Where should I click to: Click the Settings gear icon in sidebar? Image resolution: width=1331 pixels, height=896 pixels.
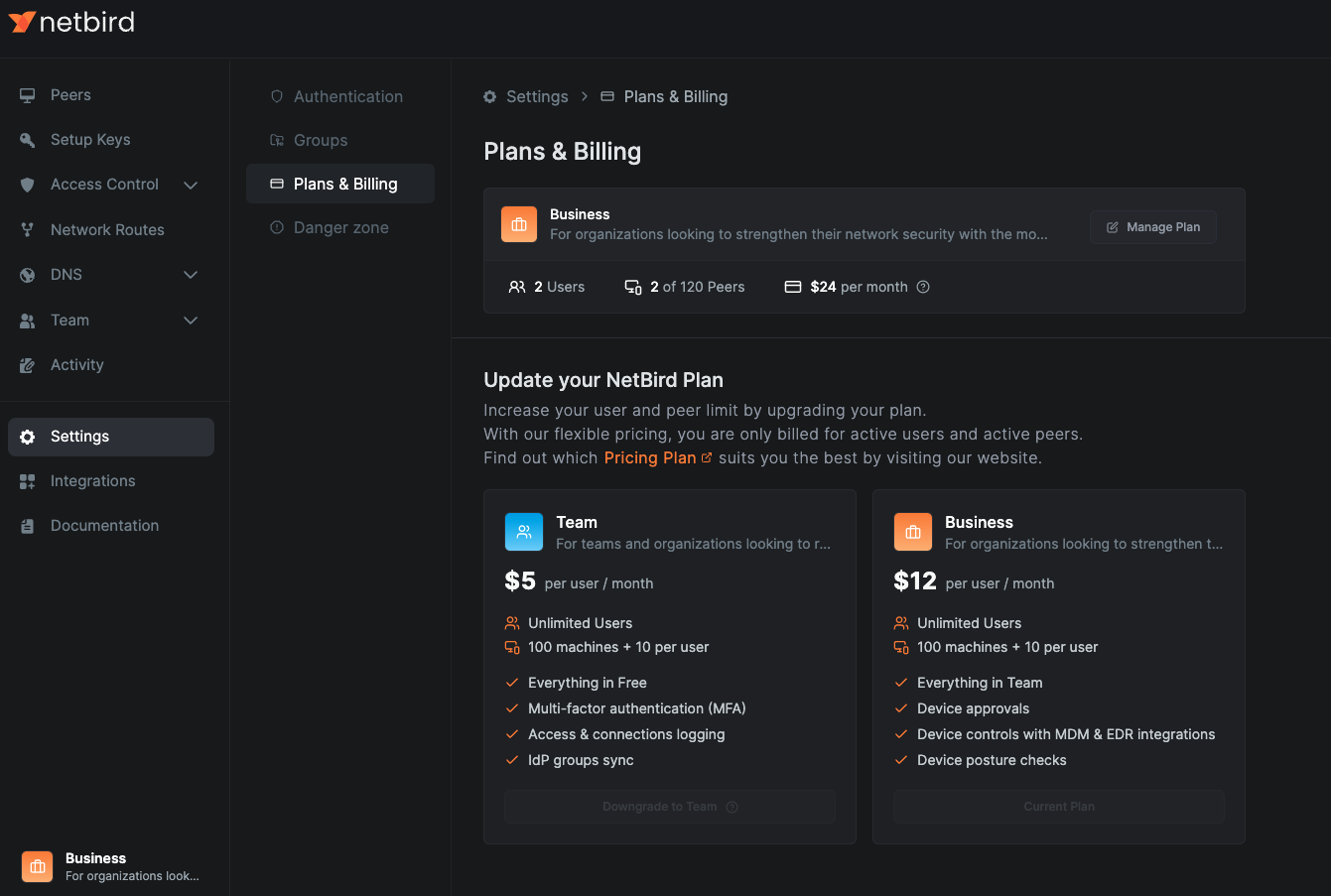(x=28, y=437)
